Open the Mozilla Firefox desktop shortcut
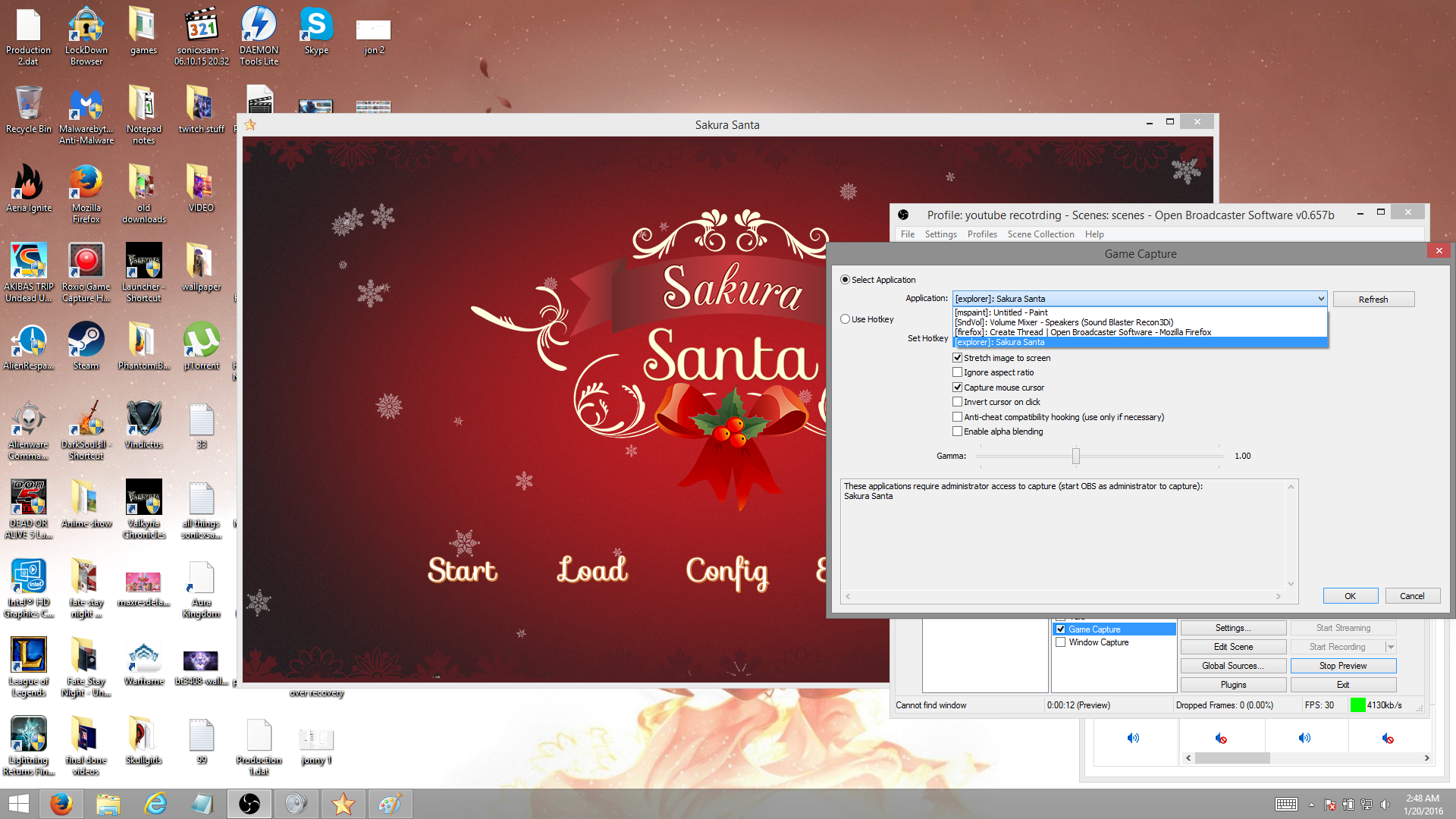The width and height of the screenshot is (1456, 819). 86,193
